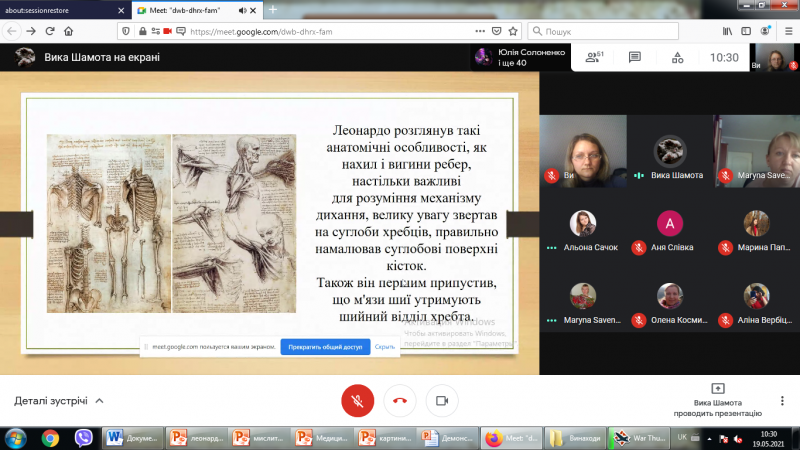The width and height of the screenshot is (800, 450).
Task: Select Аня Слівка participant avatar
Action: (x=670, y=223)
